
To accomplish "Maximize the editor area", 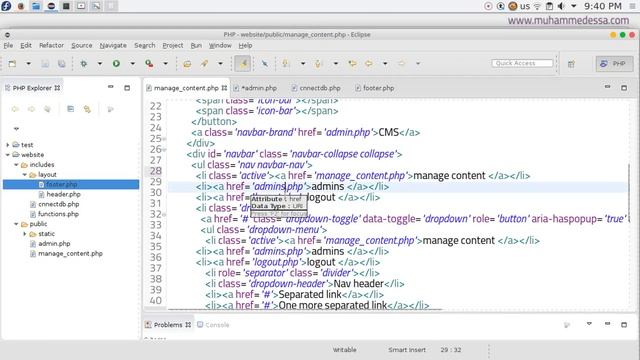I will [x=624, y=87].
